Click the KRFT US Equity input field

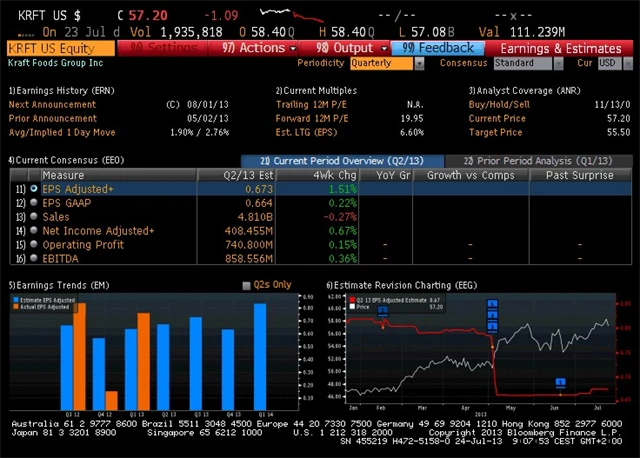60,48
